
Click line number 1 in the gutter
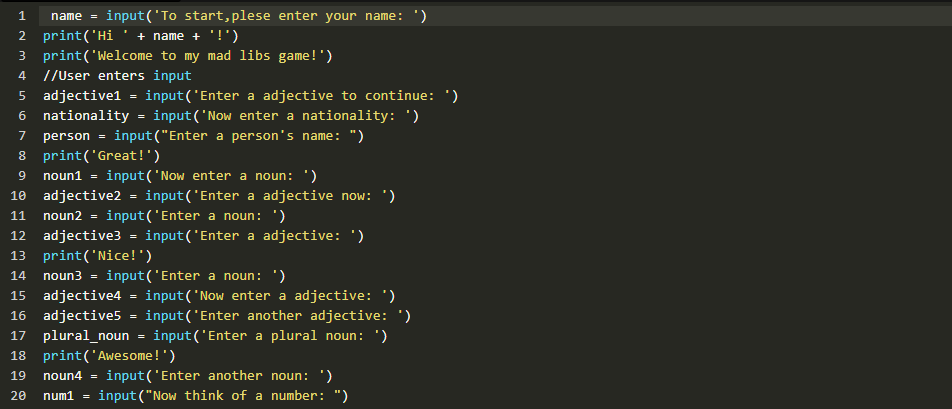[21, 16]
